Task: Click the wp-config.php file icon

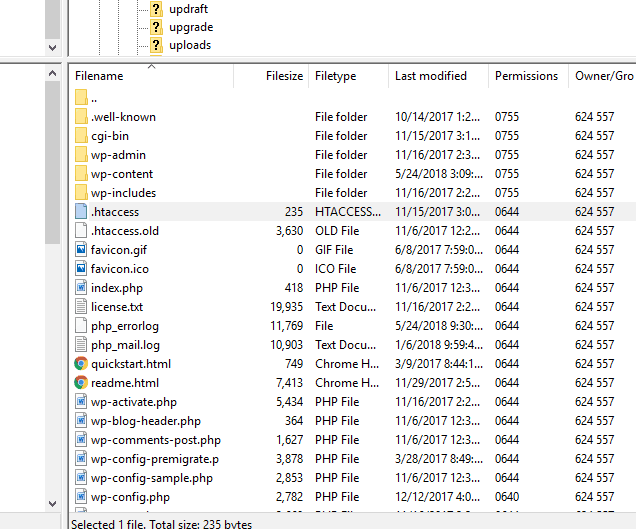Action: pyautogui.click(x=81, y=497)
